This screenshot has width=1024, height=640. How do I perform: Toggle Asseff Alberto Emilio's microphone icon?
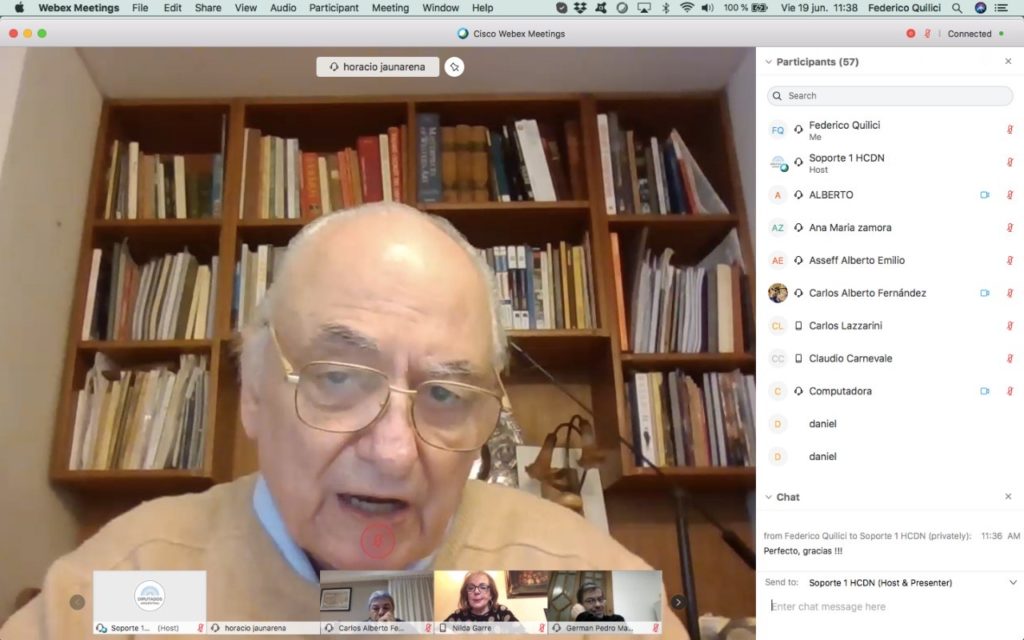point(1010,260)
